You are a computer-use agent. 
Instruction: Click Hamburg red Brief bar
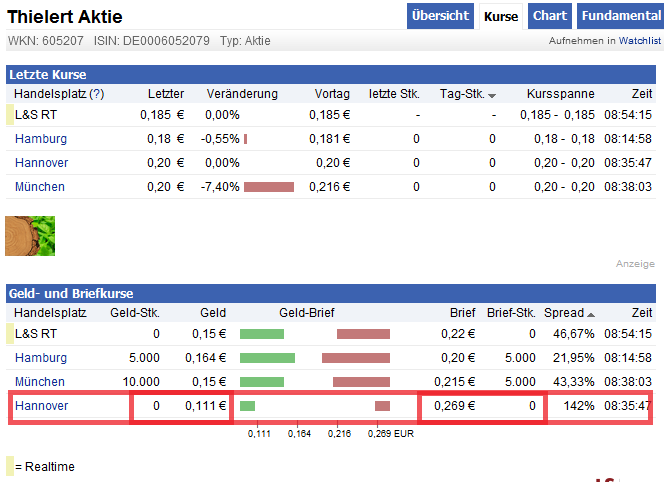point(356,358)
